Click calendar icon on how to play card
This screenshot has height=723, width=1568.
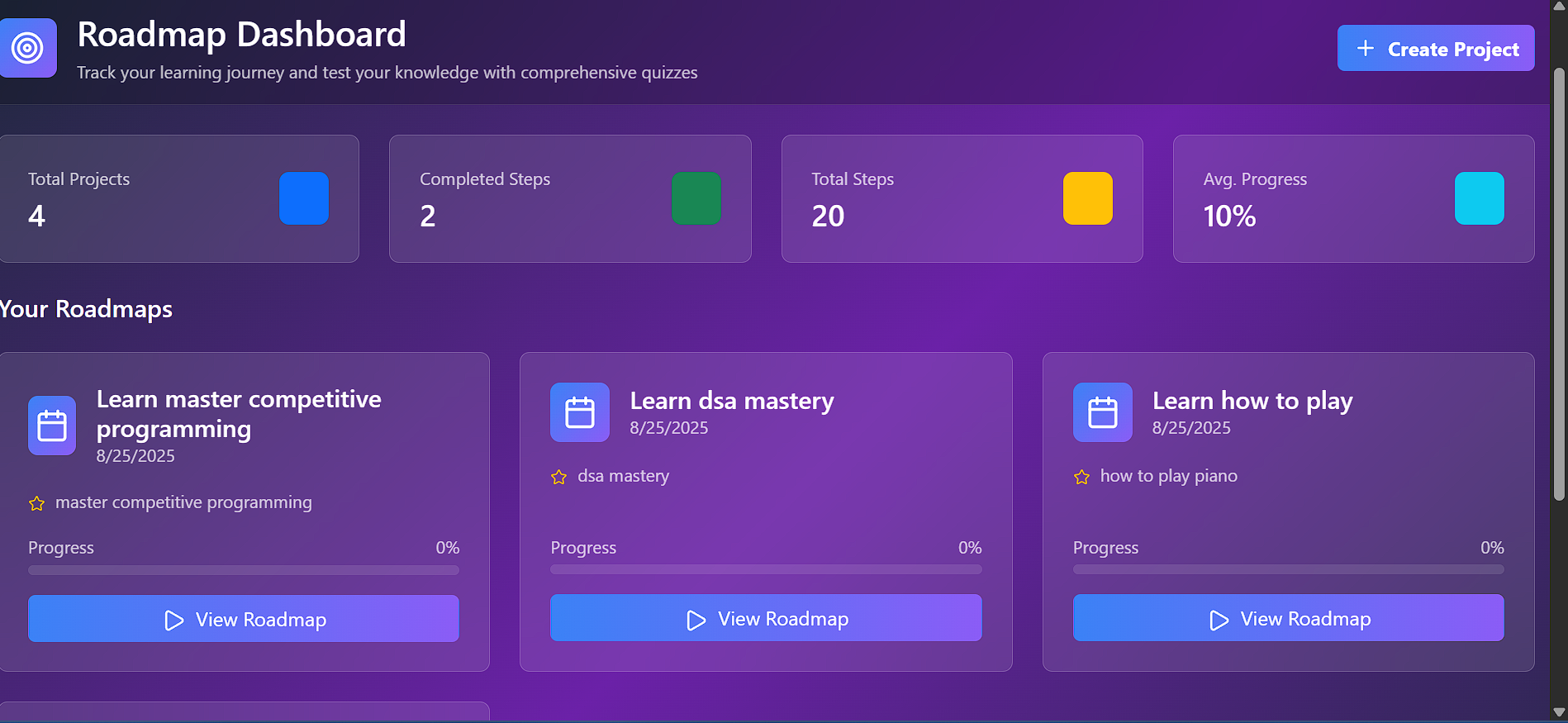point(1103,412)
